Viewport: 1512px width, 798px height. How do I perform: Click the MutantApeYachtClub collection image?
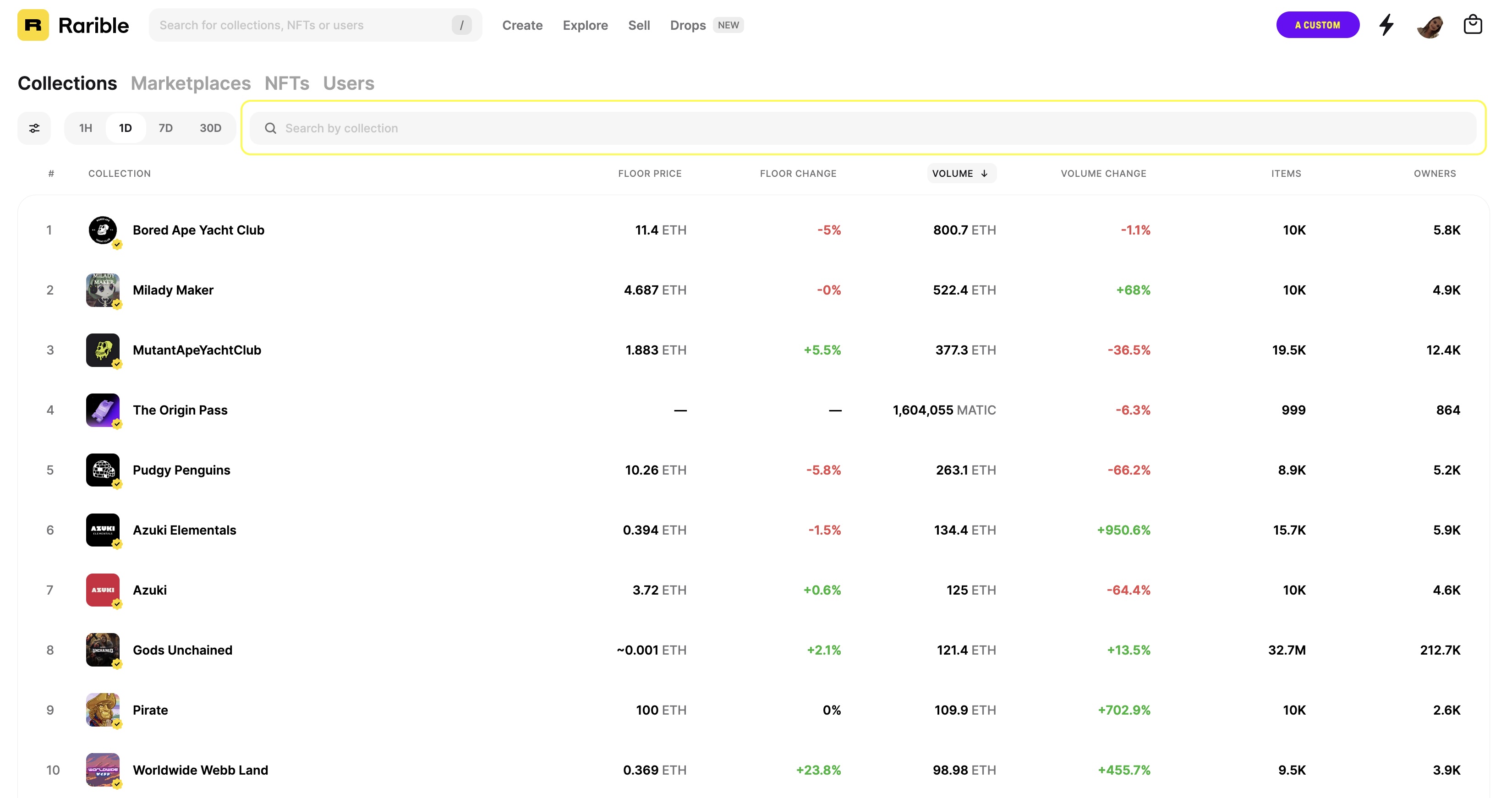coord(103,350)
